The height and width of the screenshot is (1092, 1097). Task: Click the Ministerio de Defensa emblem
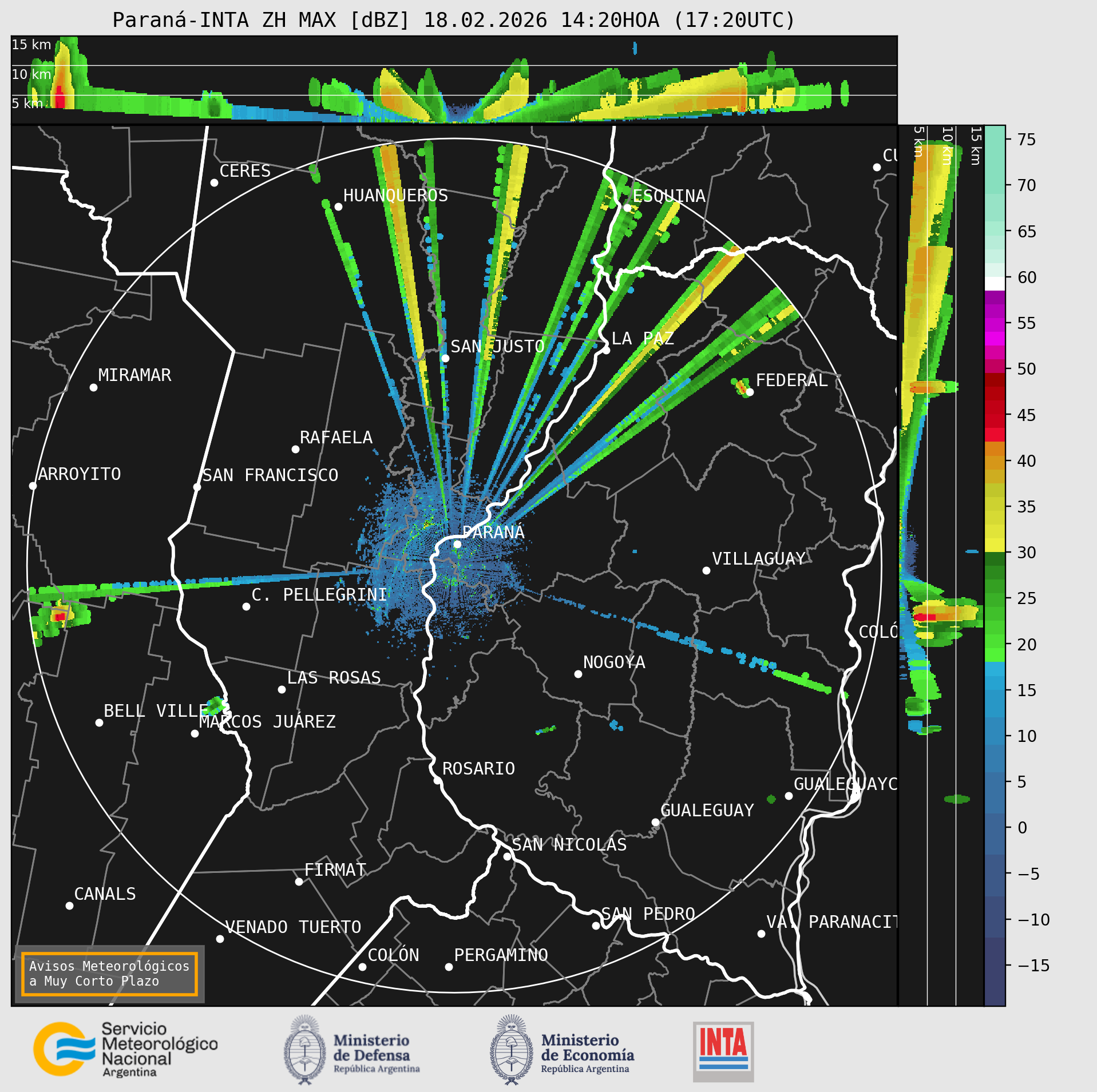tap(304, 1050)
